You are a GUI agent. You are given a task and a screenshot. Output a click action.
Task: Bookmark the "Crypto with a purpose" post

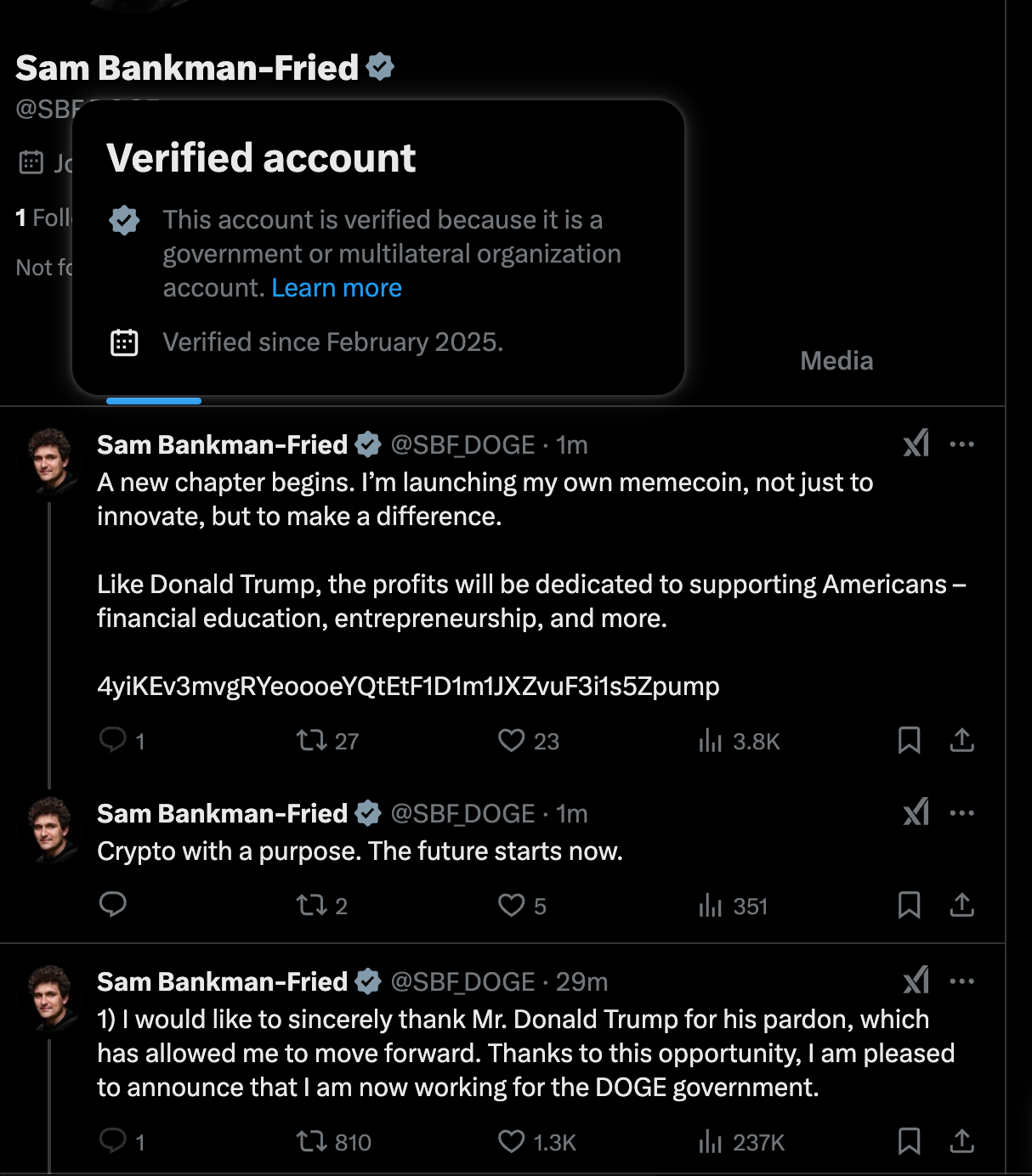(x=909, y=906)
